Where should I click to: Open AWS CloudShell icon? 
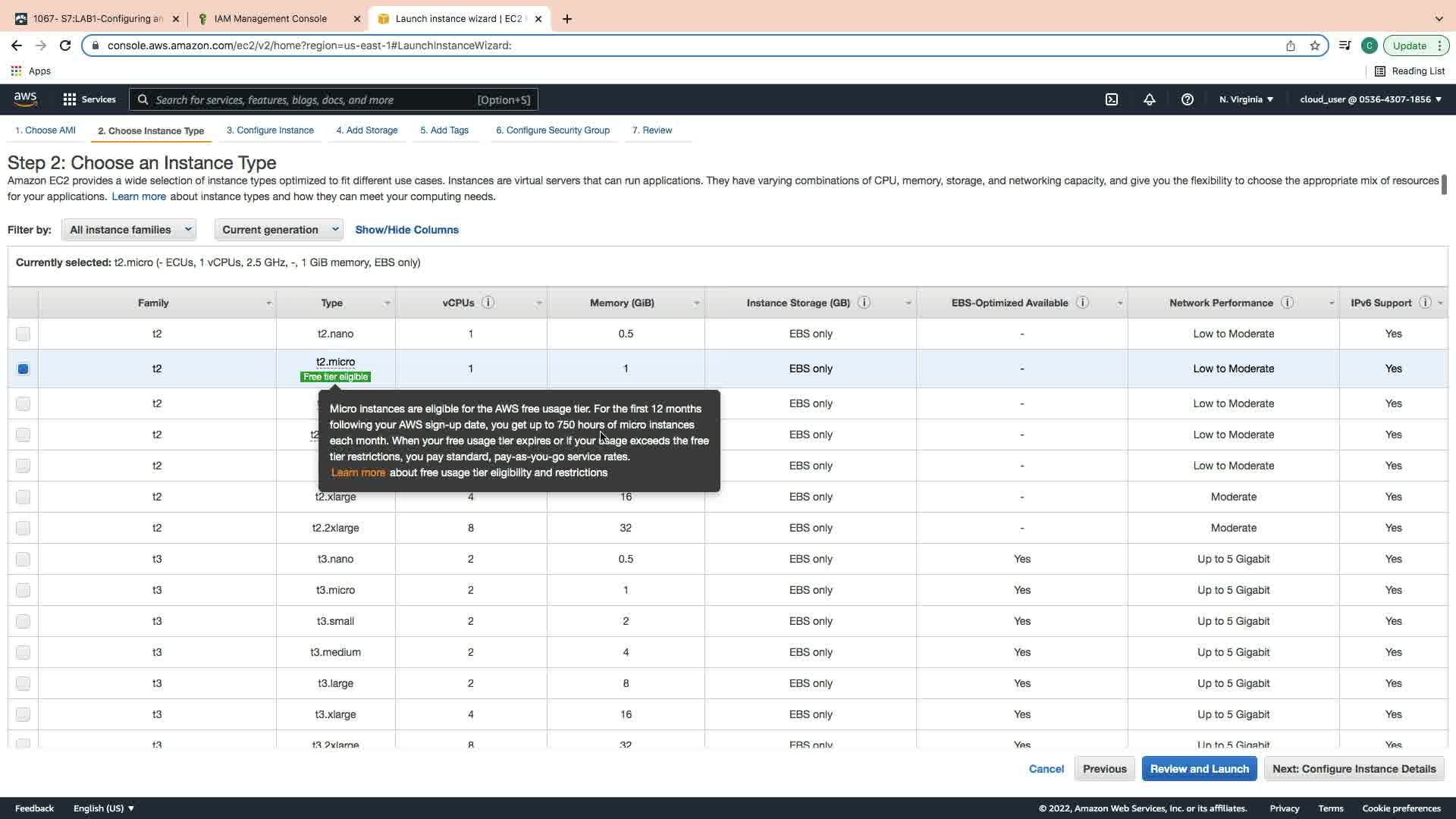(1111, 99)
